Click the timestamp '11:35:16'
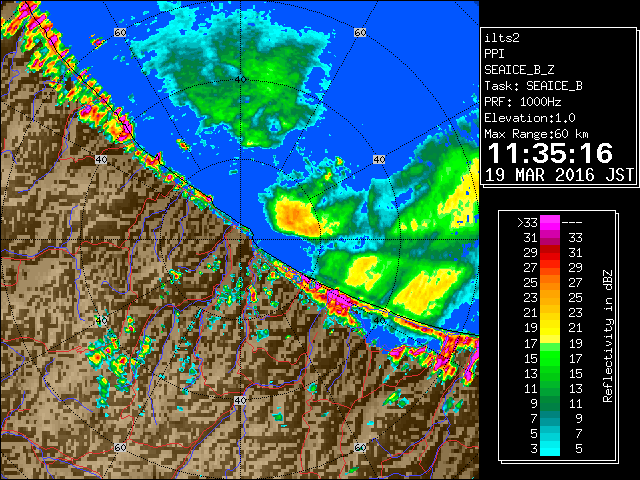This screenshot has height=480, width=640. (x=550, y=153)
